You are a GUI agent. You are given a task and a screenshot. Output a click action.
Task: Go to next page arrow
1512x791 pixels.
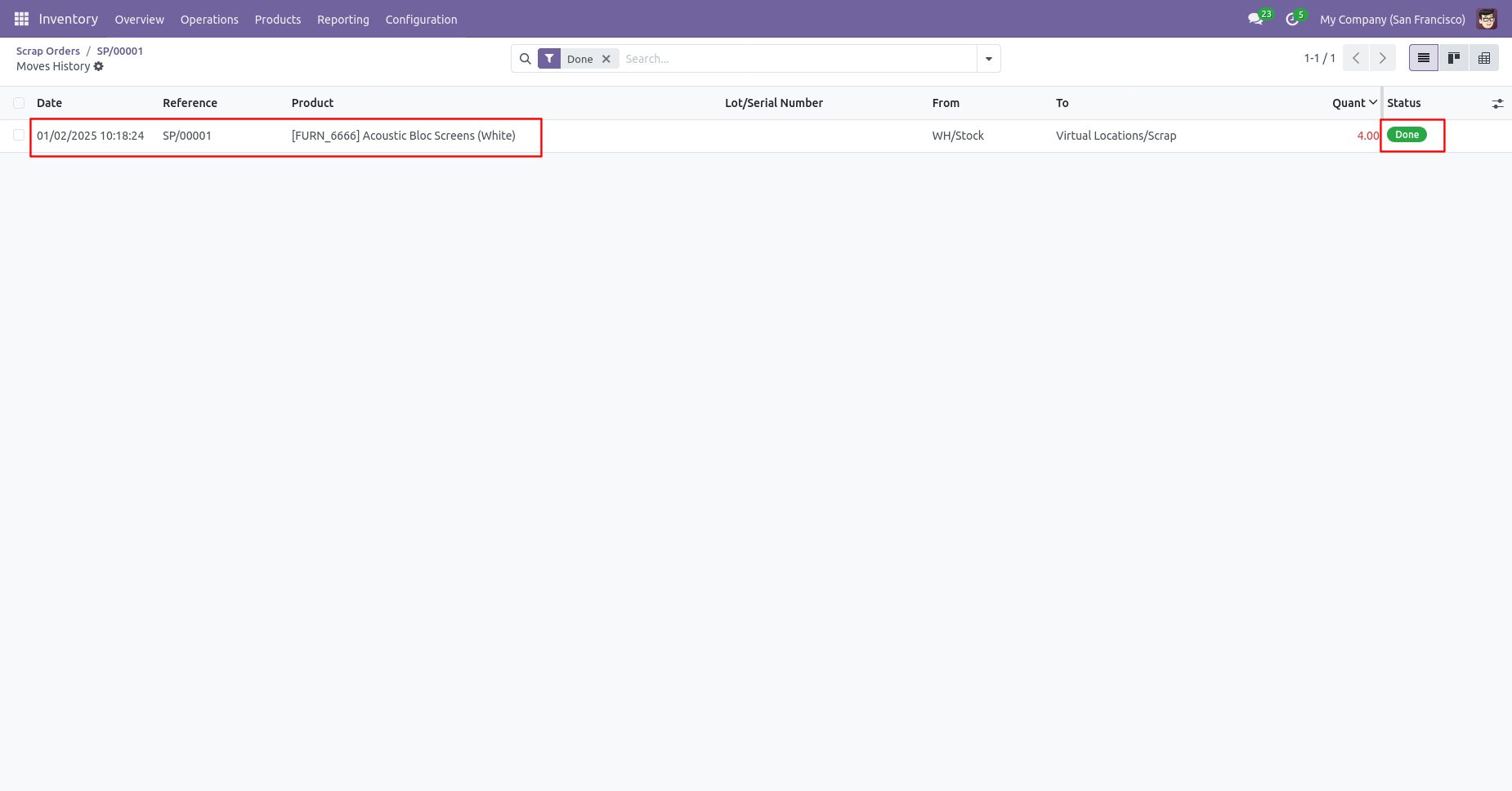[x=1382, y=58]
